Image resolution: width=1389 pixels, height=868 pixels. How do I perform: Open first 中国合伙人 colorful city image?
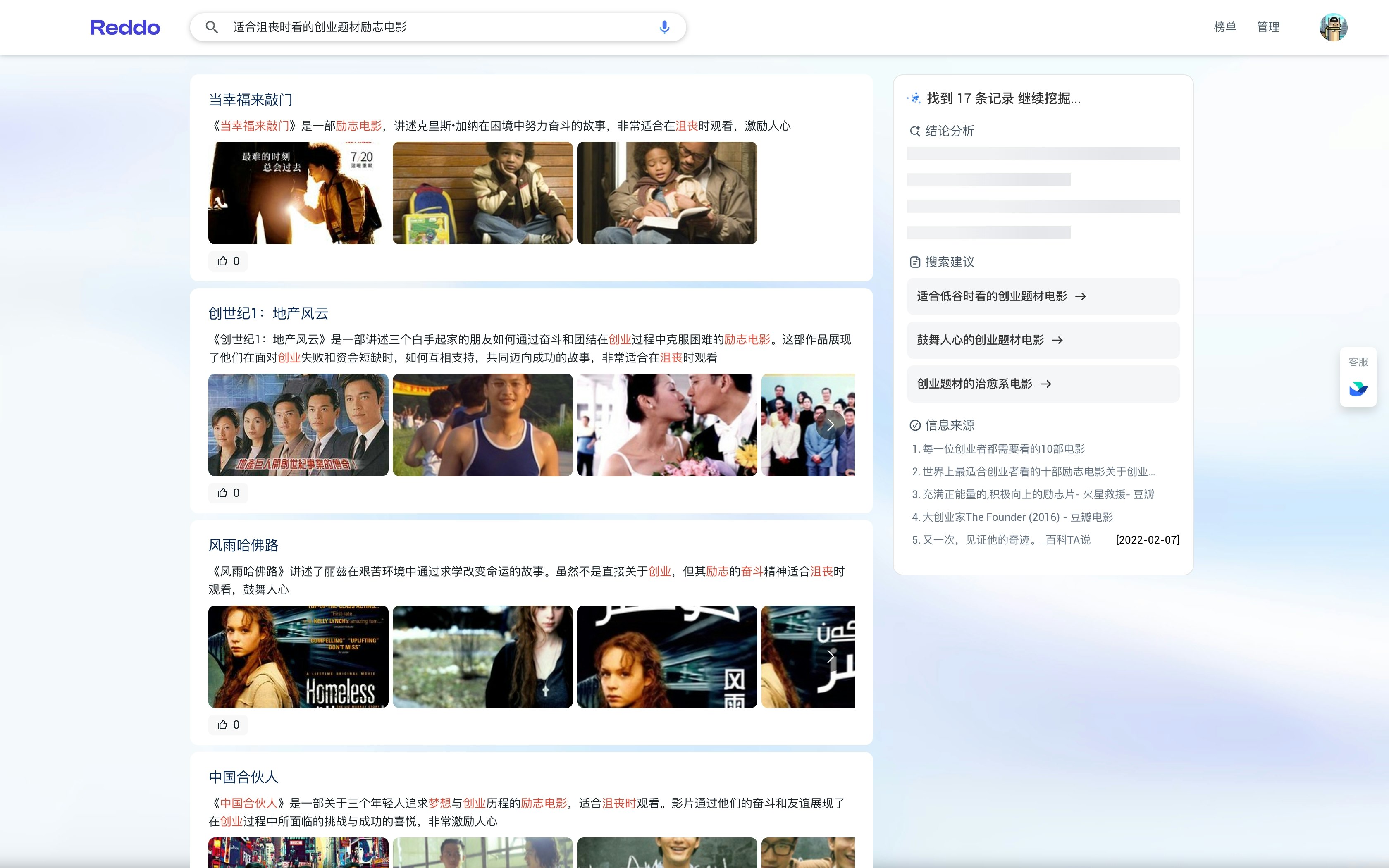[298, 852]
